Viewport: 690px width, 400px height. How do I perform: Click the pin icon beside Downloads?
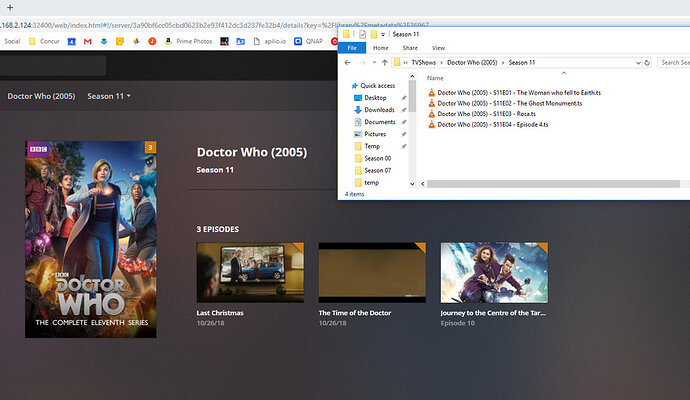click(404, 110)
